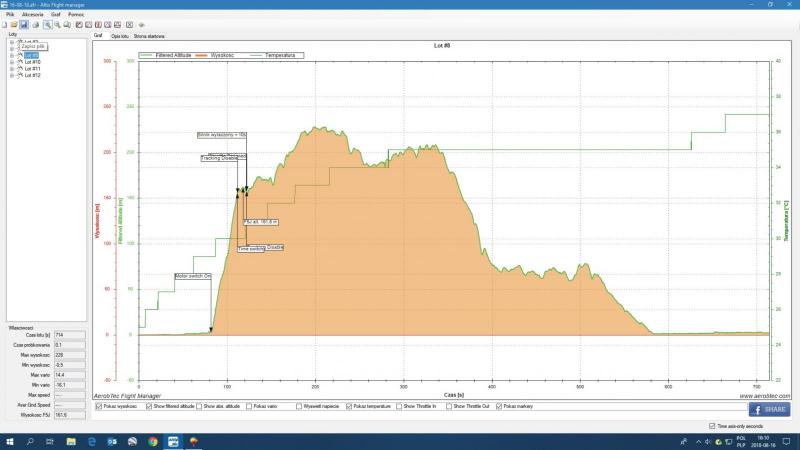Open Chrome from the taskbar
Screen dimensions: 800x450
click(x=153, y=440)
